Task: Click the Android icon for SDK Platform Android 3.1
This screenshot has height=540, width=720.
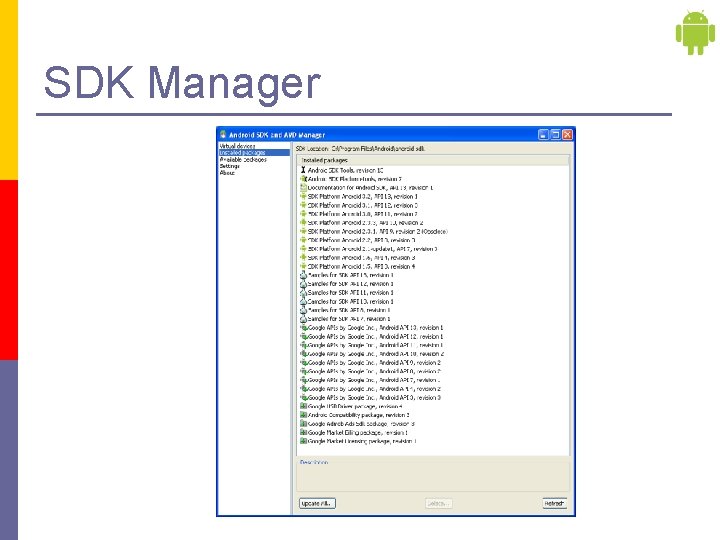Action: 303,205
